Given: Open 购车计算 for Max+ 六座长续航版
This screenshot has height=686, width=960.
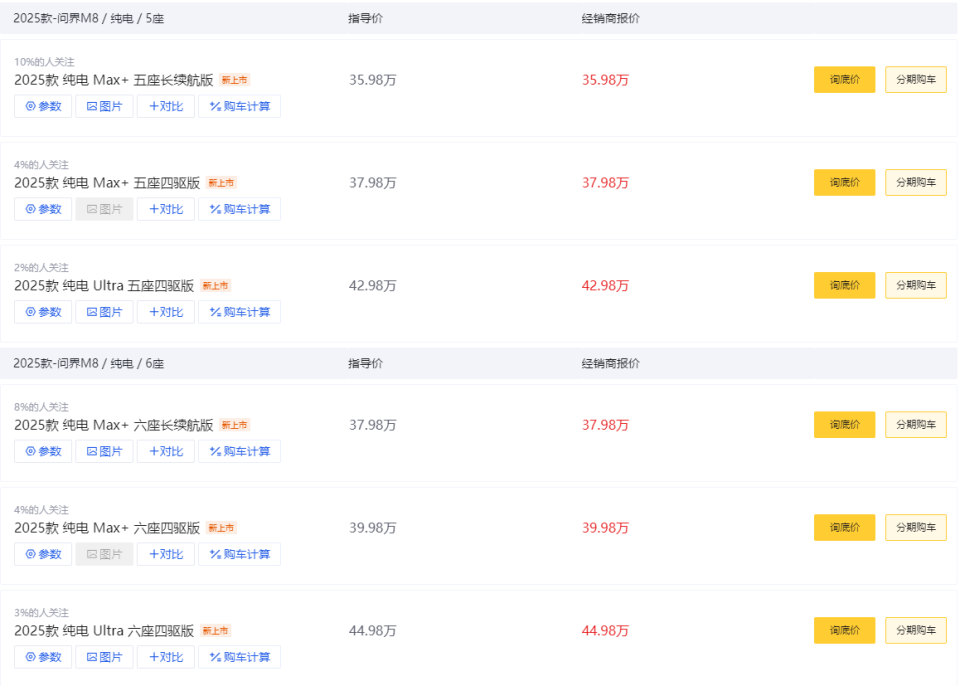Looking at the screenshot, I should 239,451.
